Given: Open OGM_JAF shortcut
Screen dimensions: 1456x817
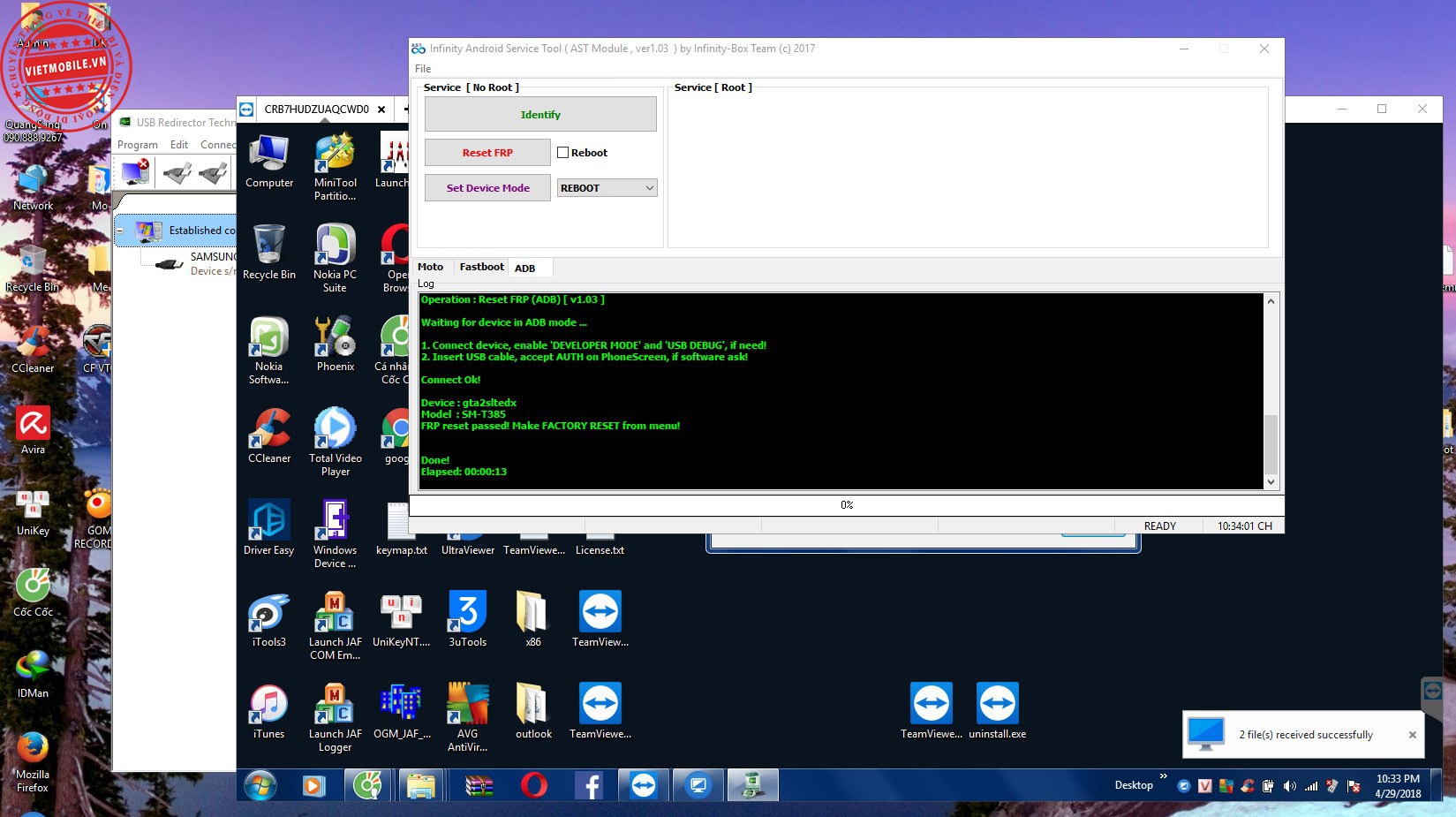Looking at the screenshot, I should [402, 712].
